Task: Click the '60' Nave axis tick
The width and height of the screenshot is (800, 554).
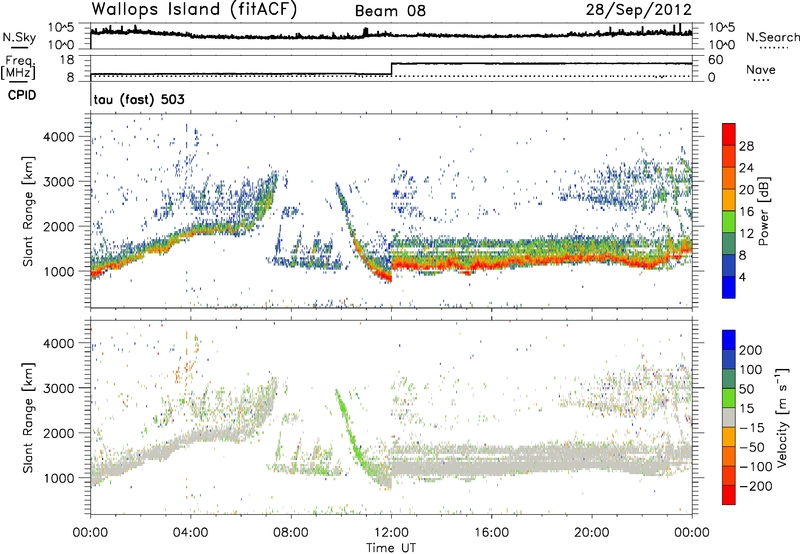Action: pos(716,60)
